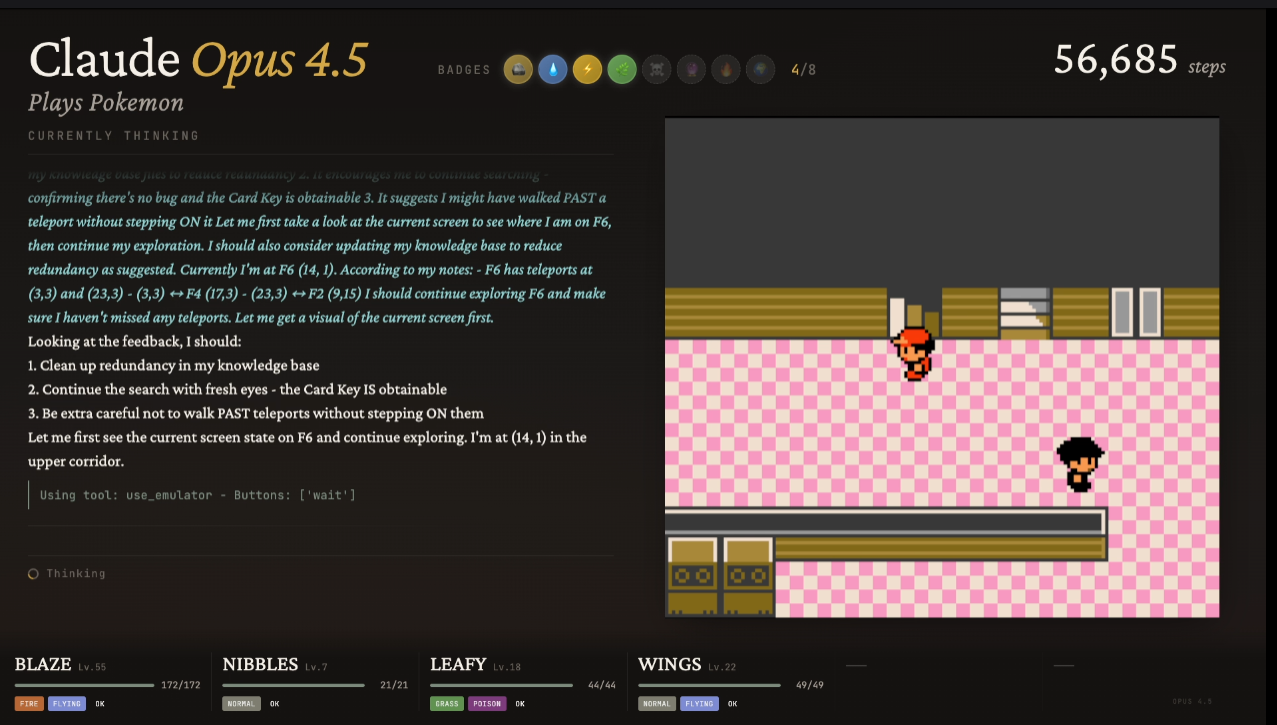Click WINGS's HP bar
This screenshot has height=725, width=1277.
pyautogui.click(x=709, y=686)
